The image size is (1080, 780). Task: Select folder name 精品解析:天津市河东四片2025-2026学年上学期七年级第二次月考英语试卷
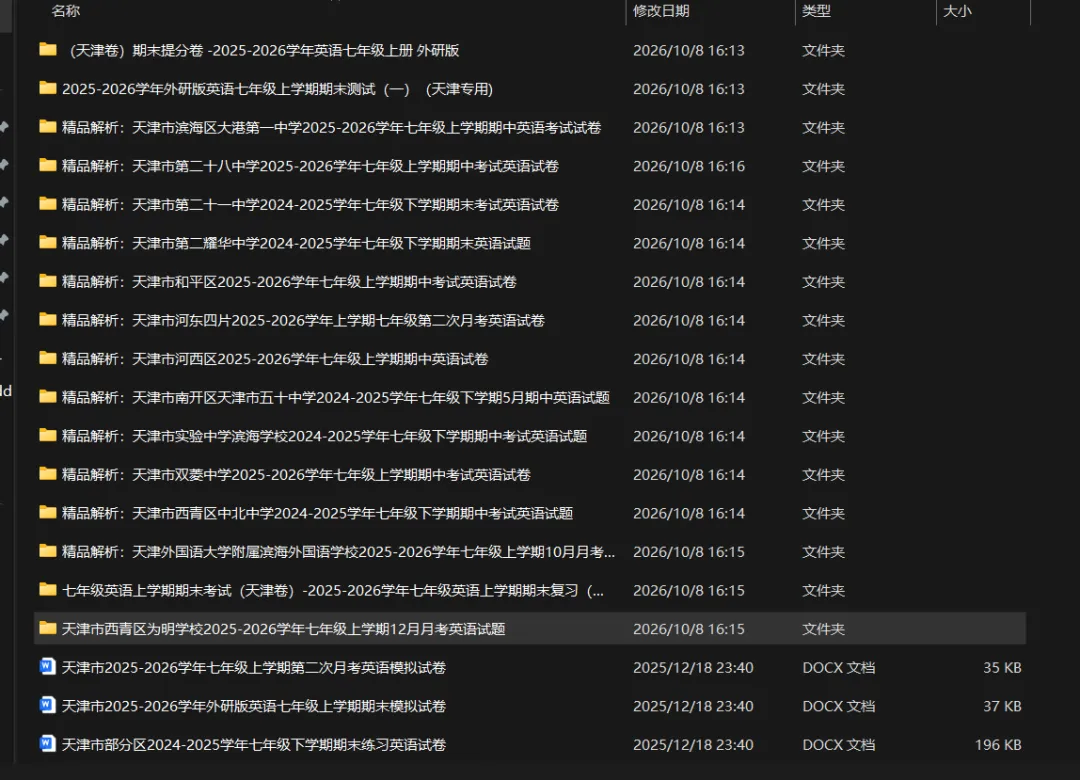click(303, 320)
